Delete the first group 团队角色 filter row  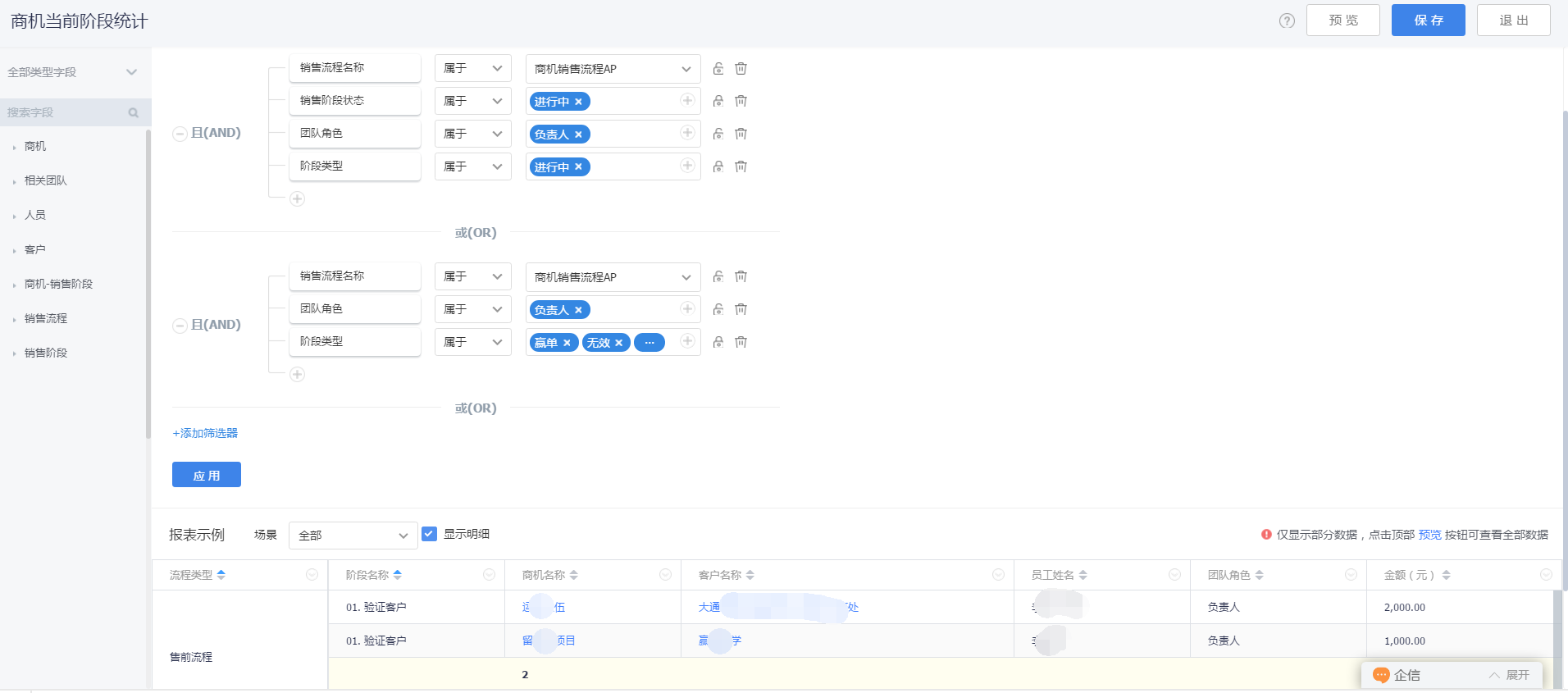point(741,134)
